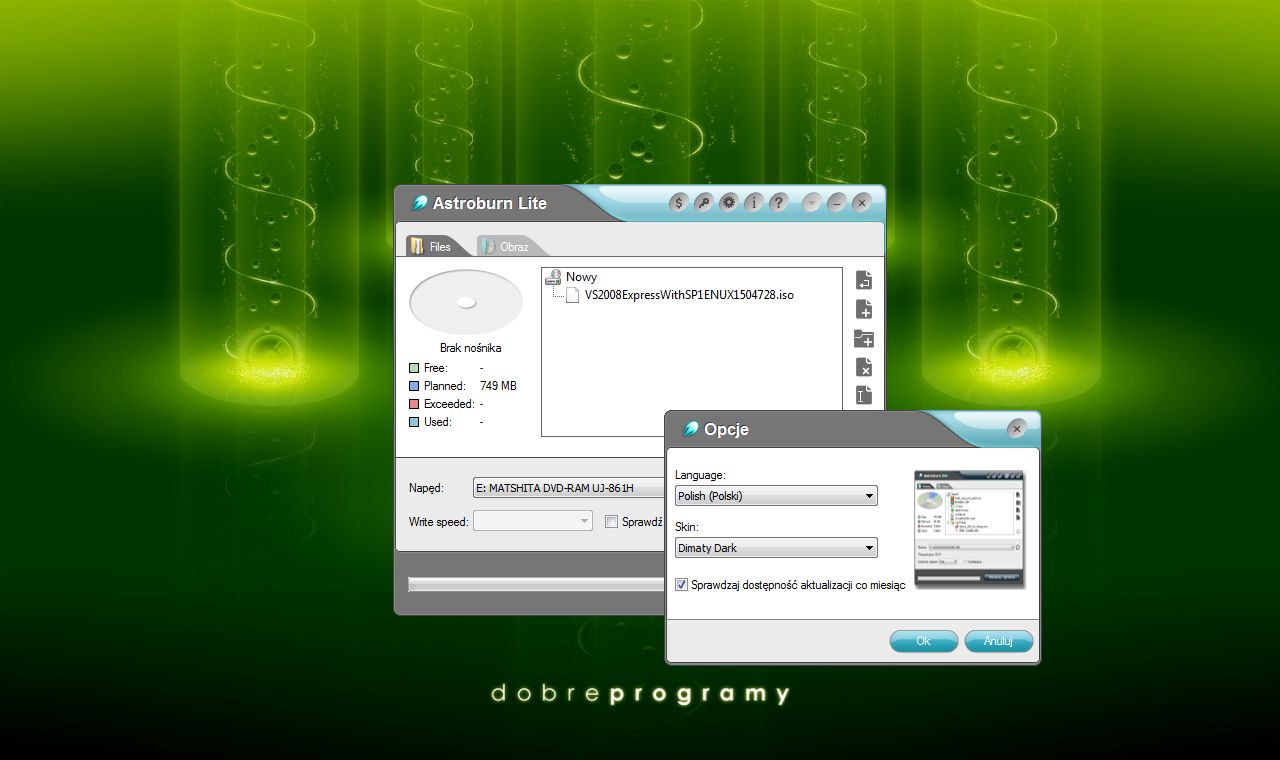The width and height of the screenshot is (1280, 760).
Task: Select VS2008ExpressWithSP1ENUX1504728.iso file
Action: click(x=689, y=295)
